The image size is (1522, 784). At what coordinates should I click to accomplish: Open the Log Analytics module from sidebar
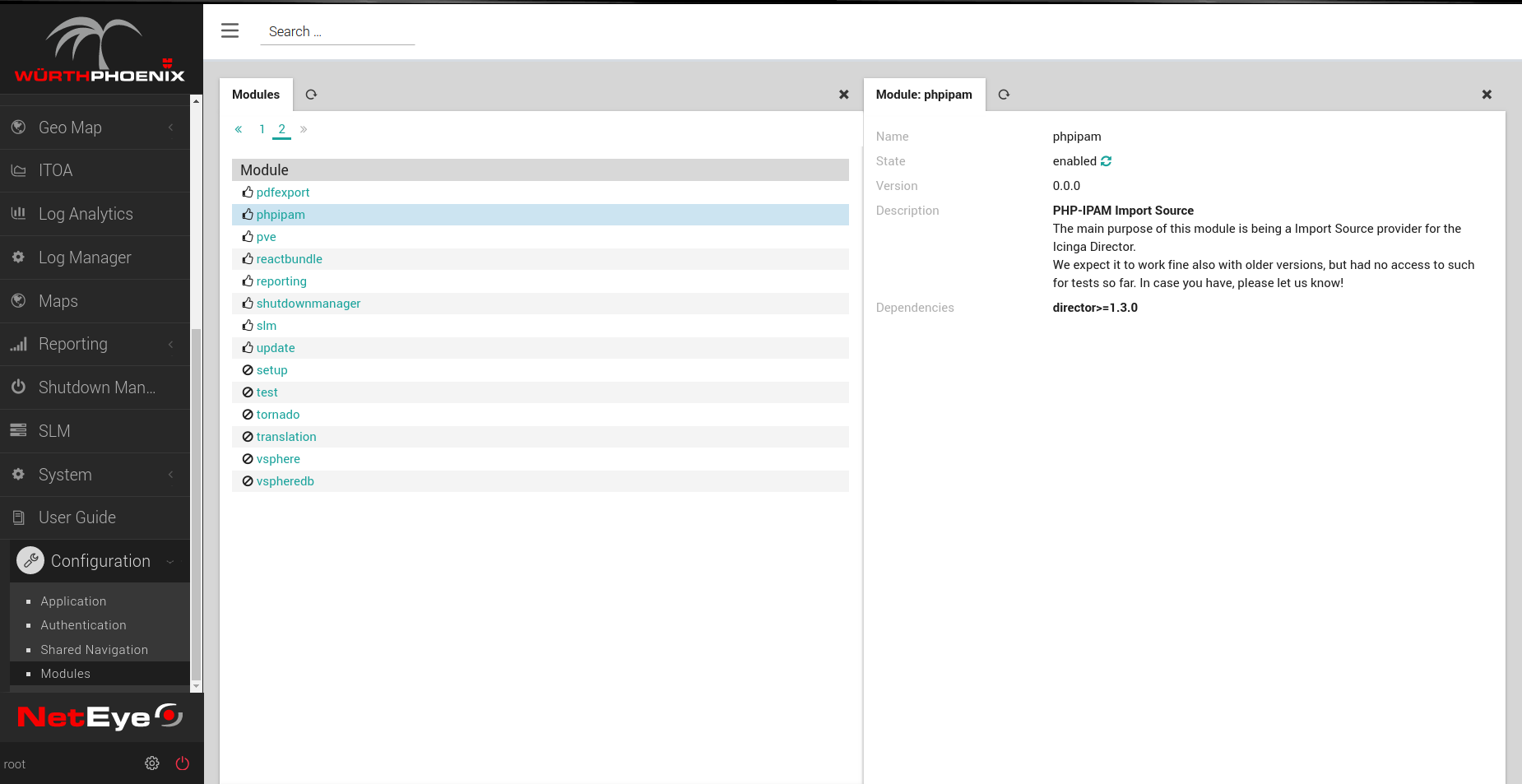(x=18, y=213)
